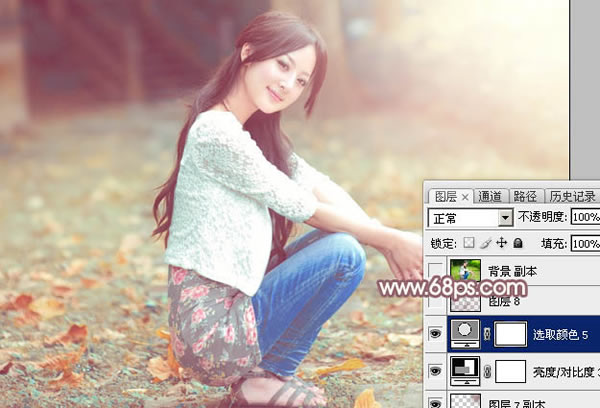Select the 背景 副本 layer thumbnail
The height and width of the screenshot is (408, 600).
[x=465, y=271]
